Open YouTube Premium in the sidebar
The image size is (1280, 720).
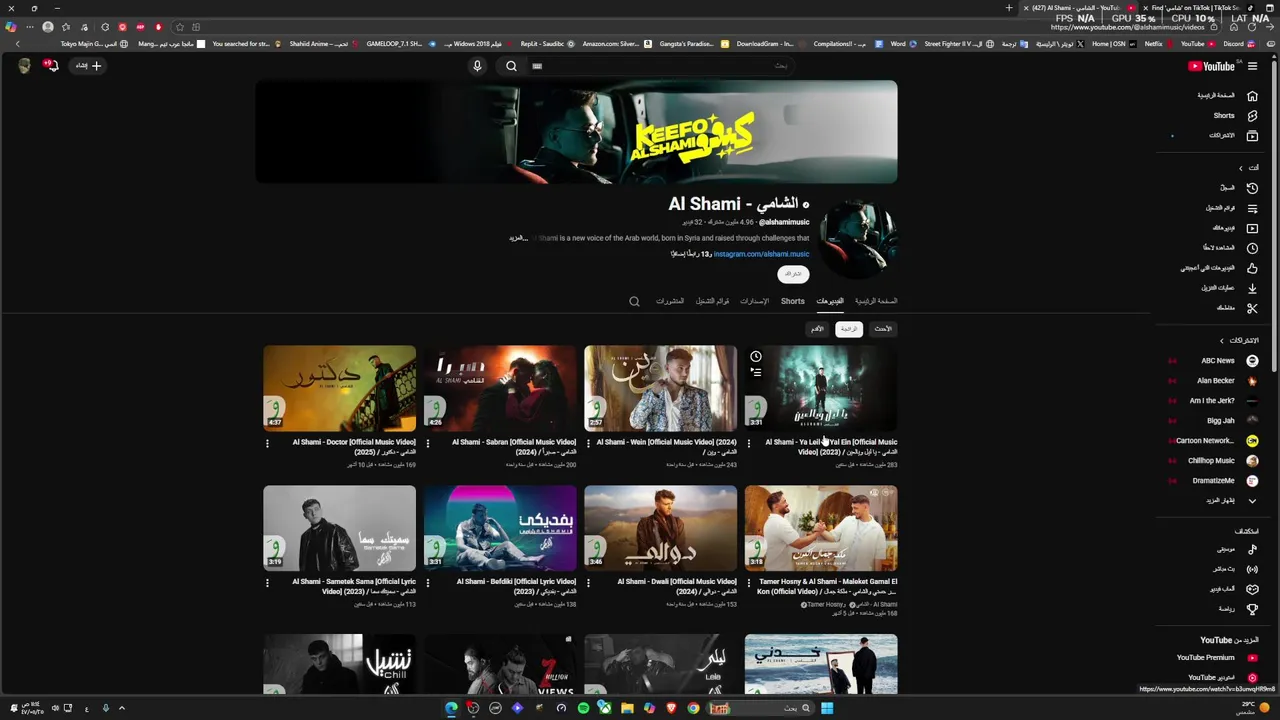pos(1216,658)
